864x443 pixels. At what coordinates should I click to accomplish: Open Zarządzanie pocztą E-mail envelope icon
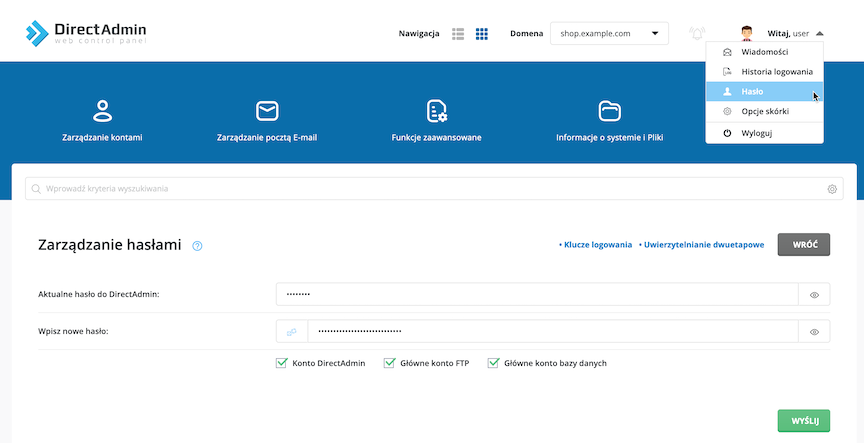[x=267, y=111]
